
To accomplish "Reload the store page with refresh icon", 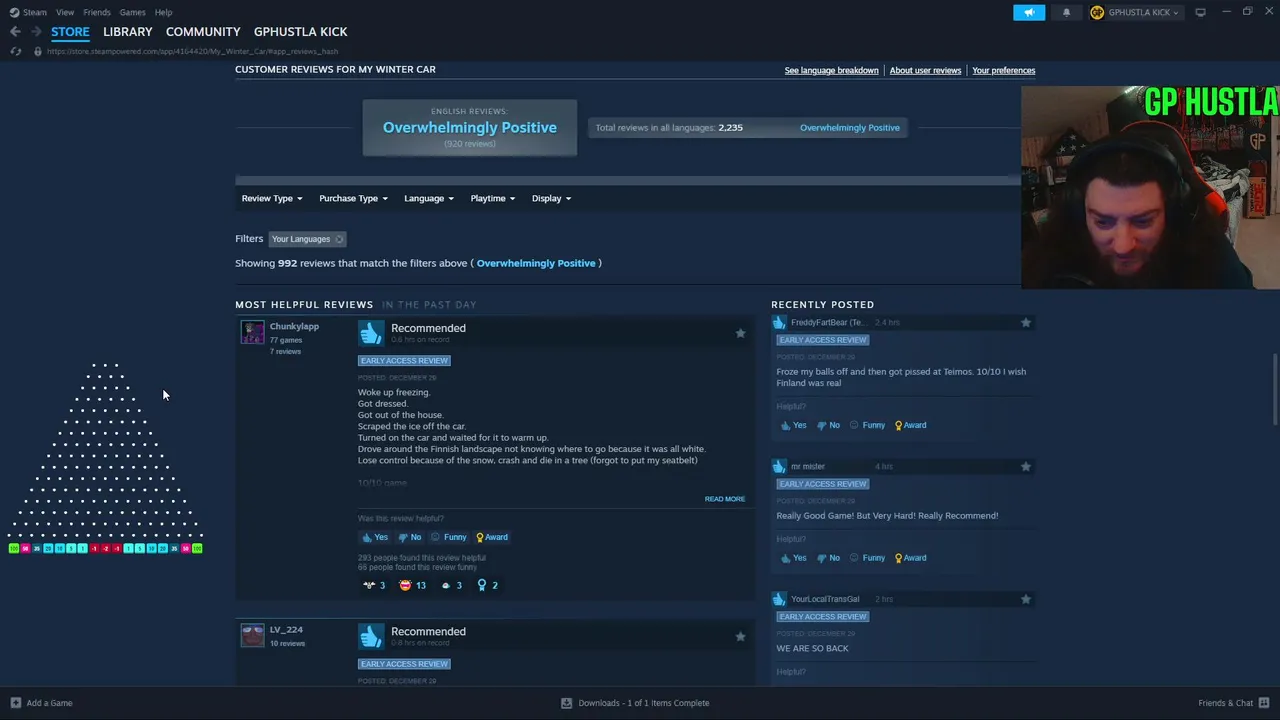I will [x=15, y=51].
